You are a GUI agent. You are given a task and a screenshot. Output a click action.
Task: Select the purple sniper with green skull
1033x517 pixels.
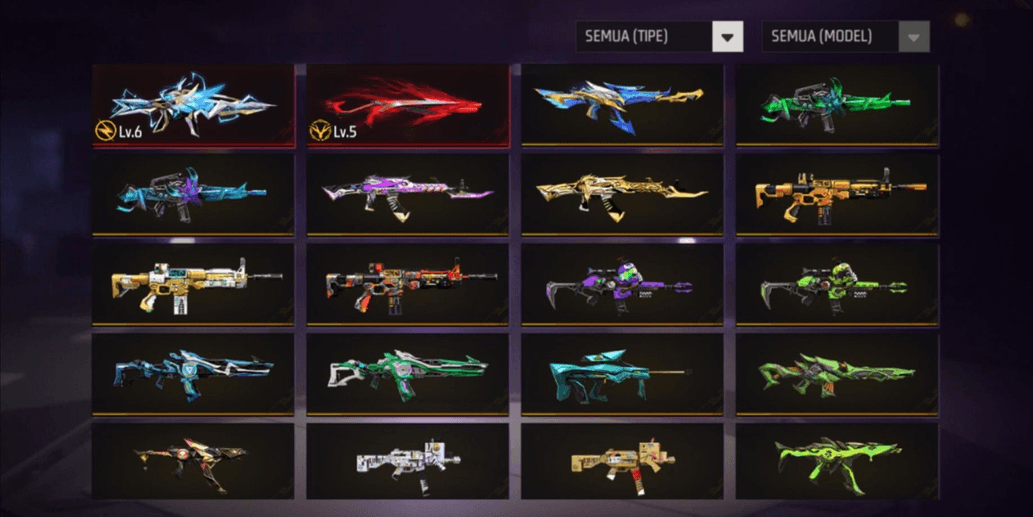click(623, 285)
